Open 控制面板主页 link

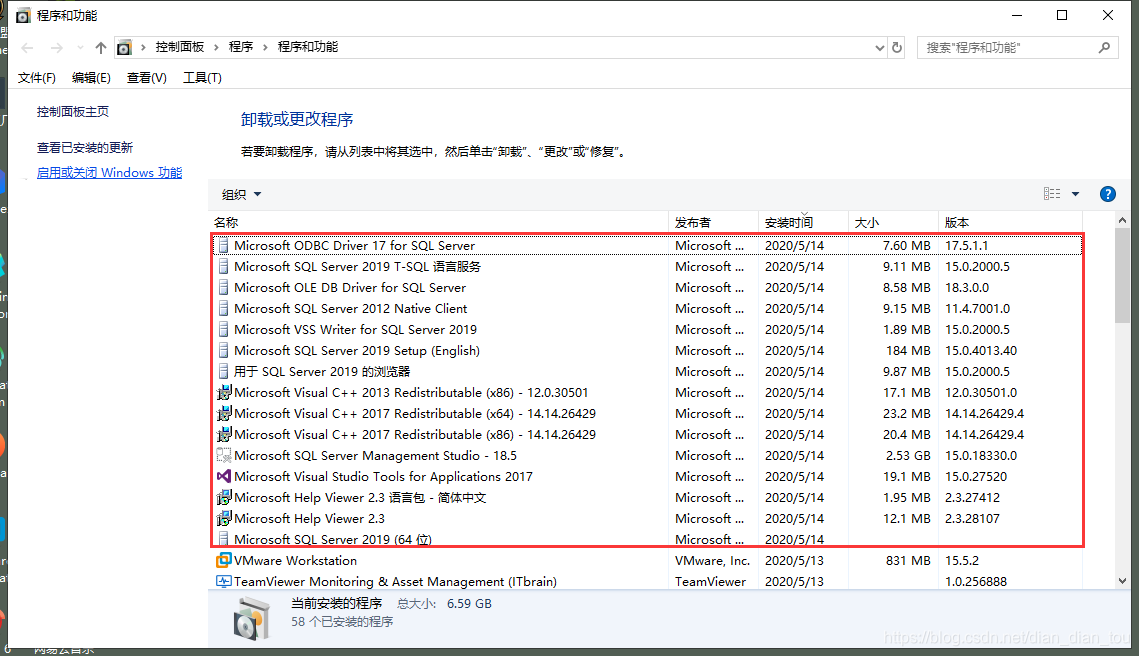(x=73, y=111)
